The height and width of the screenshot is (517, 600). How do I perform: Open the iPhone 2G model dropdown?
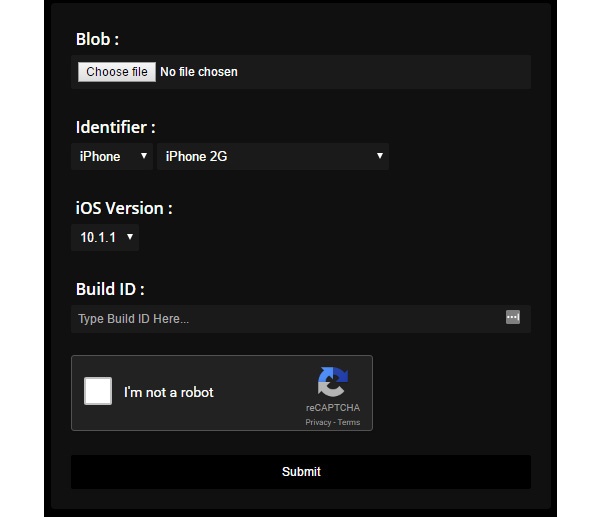(273, 157)
